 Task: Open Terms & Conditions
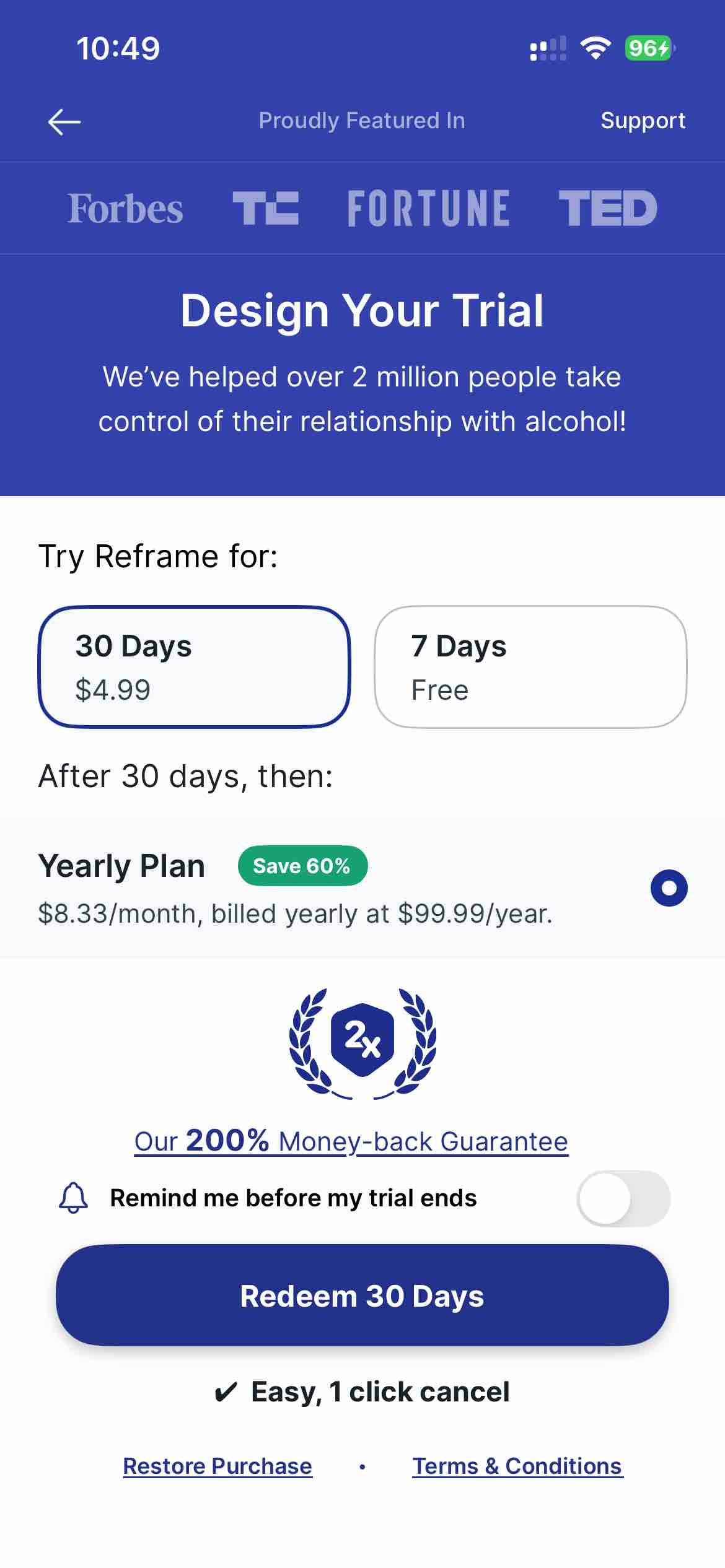tap(517, 1466)
